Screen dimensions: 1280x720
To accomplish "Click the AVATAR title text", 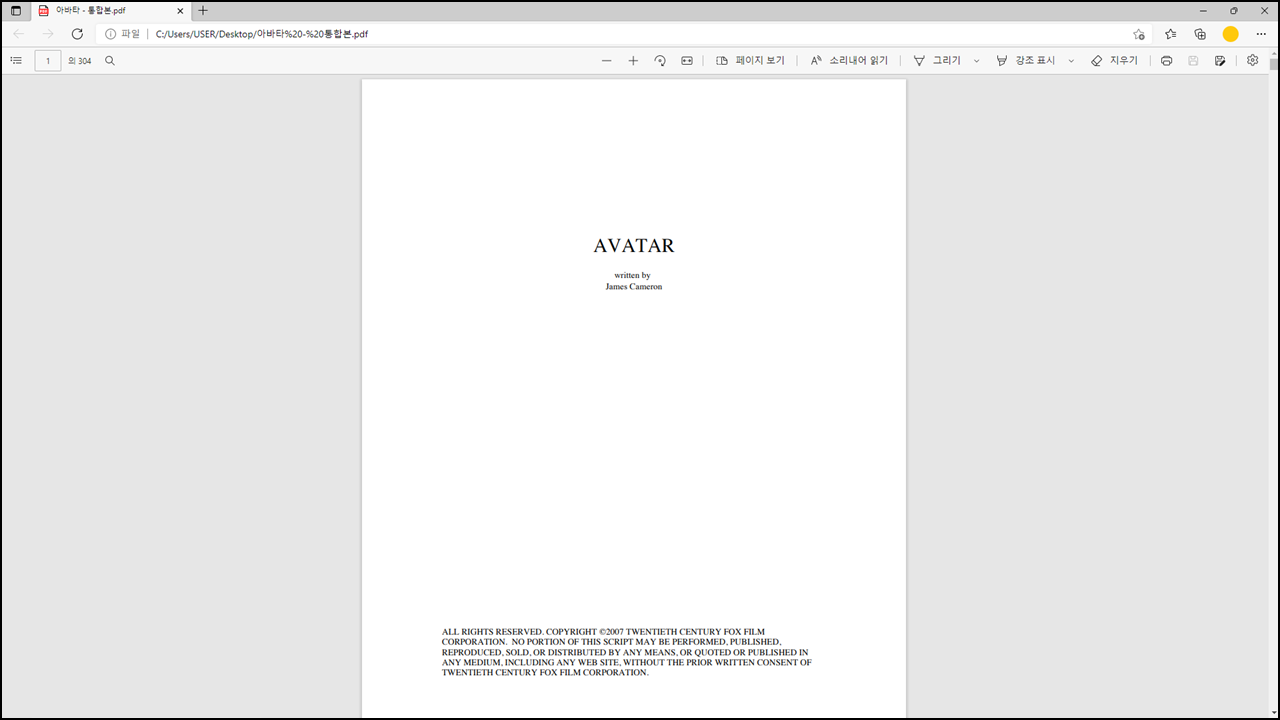I will (634, 246).
